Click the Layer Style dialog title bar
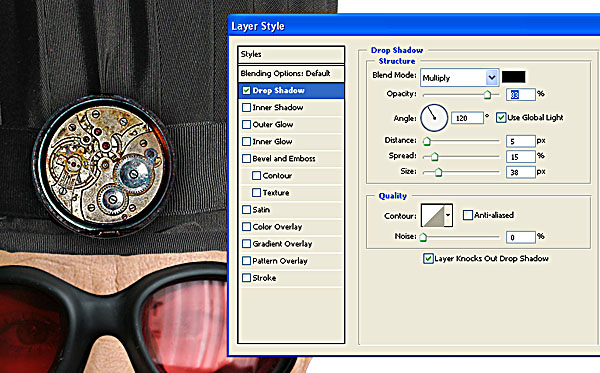The image size is (600, 373). (413, 26)
